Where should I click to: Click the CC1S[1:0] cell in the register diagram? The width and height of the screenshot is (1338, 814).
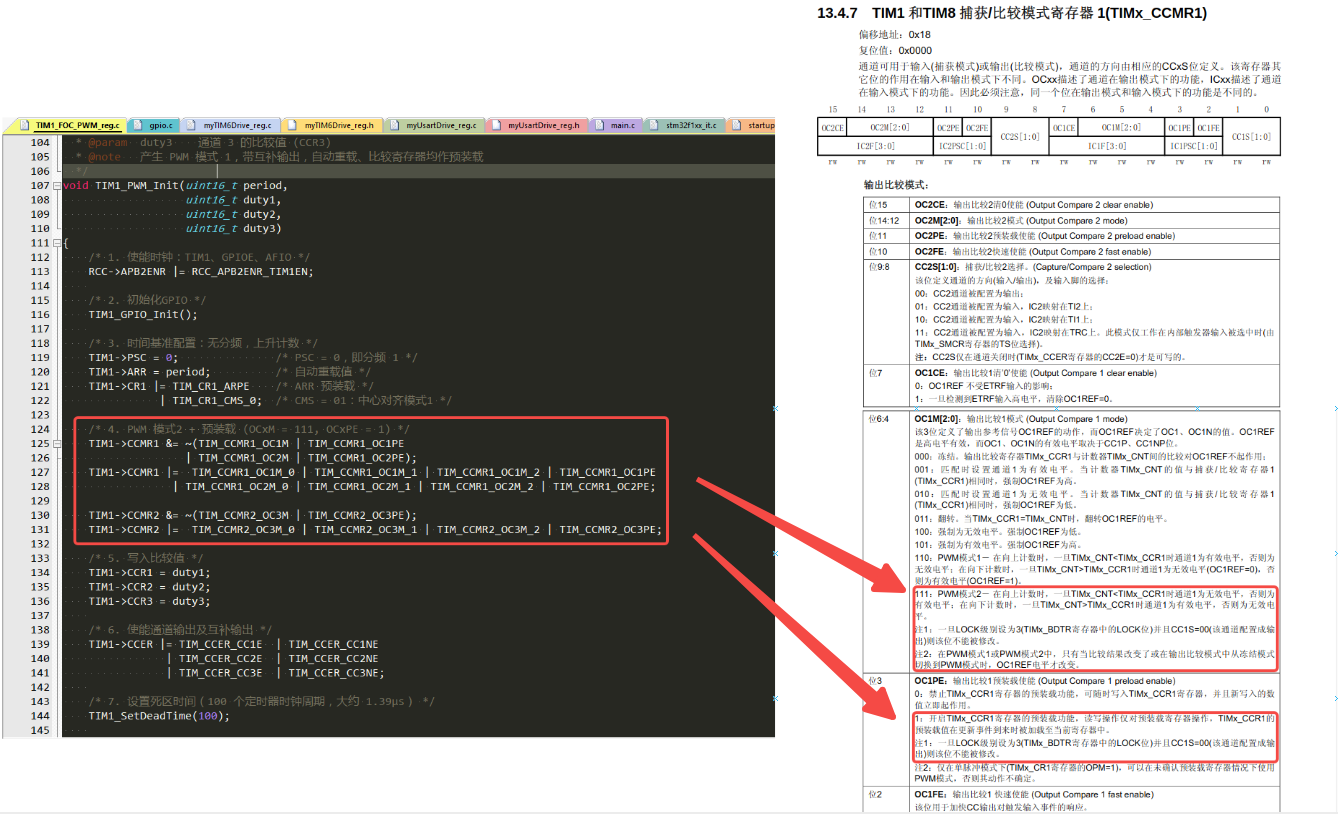1251,137
